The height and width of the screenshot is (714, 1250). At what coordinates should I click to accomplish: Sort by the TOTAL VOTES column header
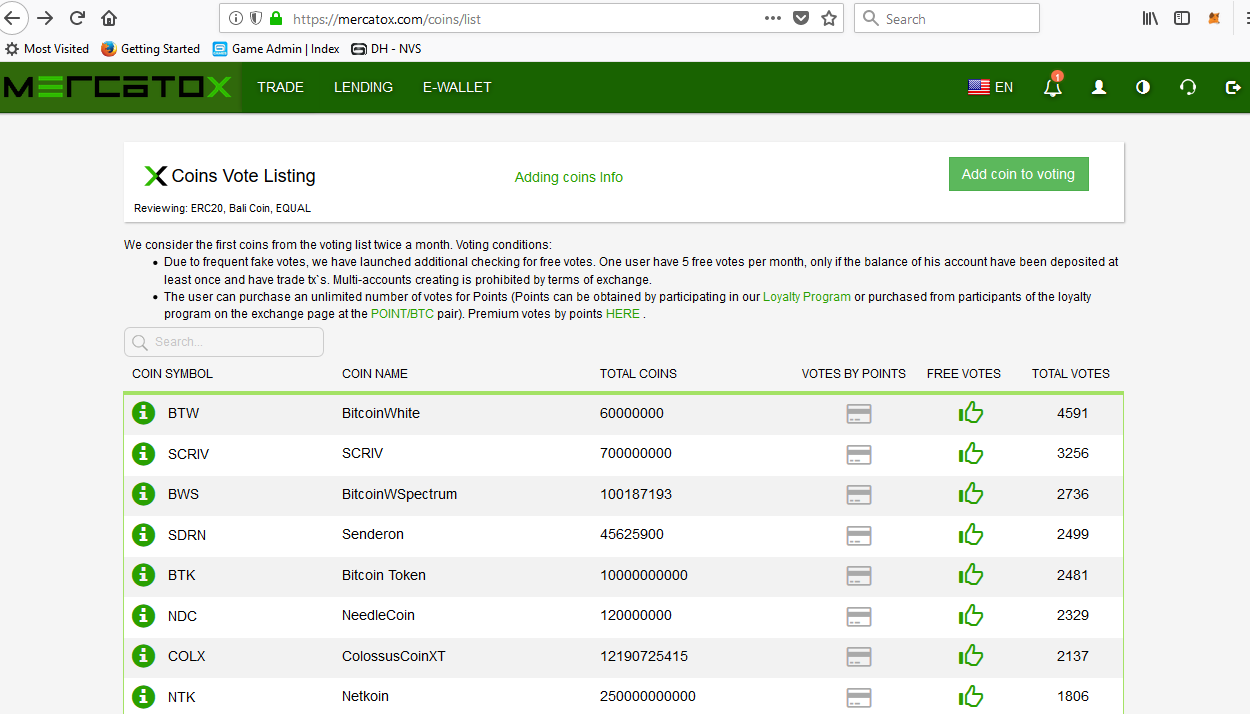(x=1070, y=374)
